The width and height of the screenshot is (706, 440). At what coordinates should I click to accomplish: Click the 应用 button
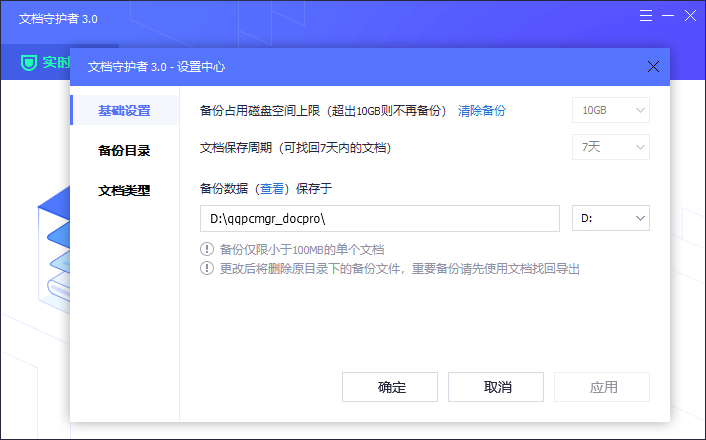[602, 387]
